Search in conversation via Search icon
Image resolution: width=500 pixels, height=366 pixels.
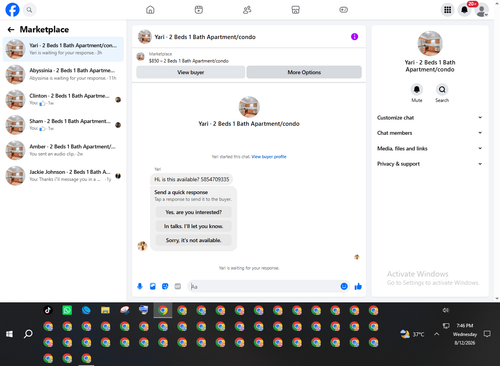pos(442,89)
